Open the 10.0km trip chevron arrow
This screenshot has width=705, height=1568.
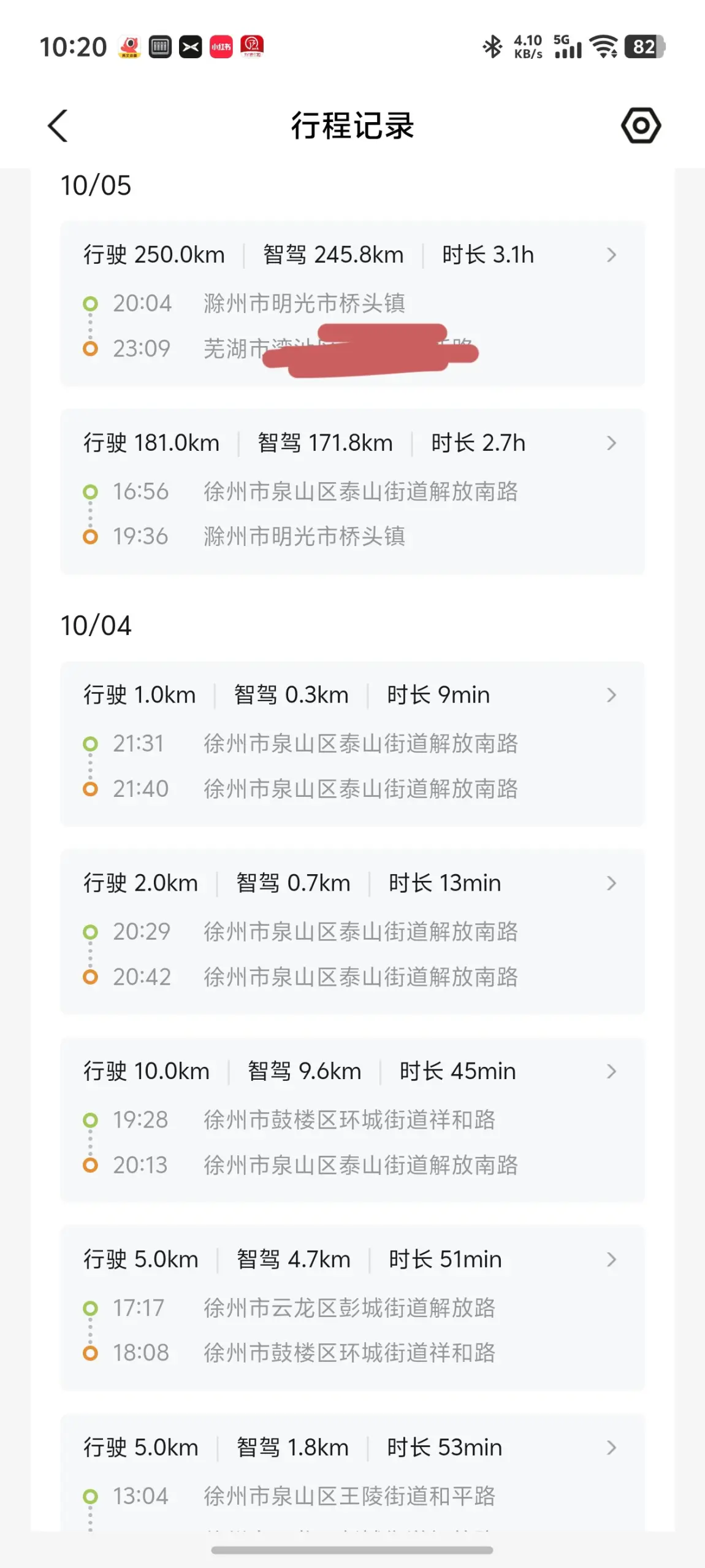611,1072
